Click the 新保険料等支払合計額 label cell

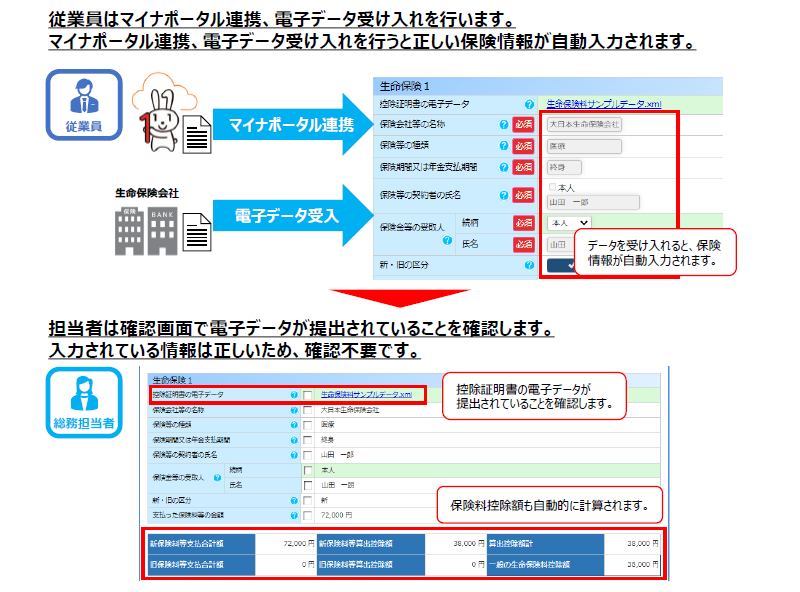click(202, 544)
